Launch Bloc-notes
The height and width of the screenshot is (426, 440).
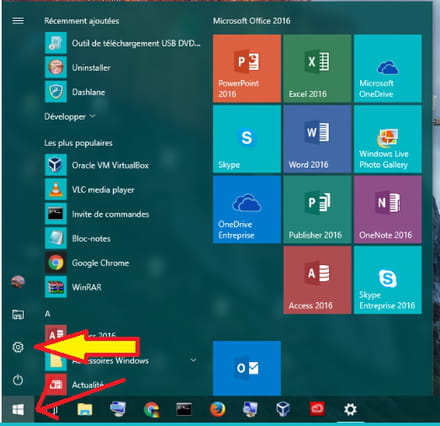click(123, 238)
